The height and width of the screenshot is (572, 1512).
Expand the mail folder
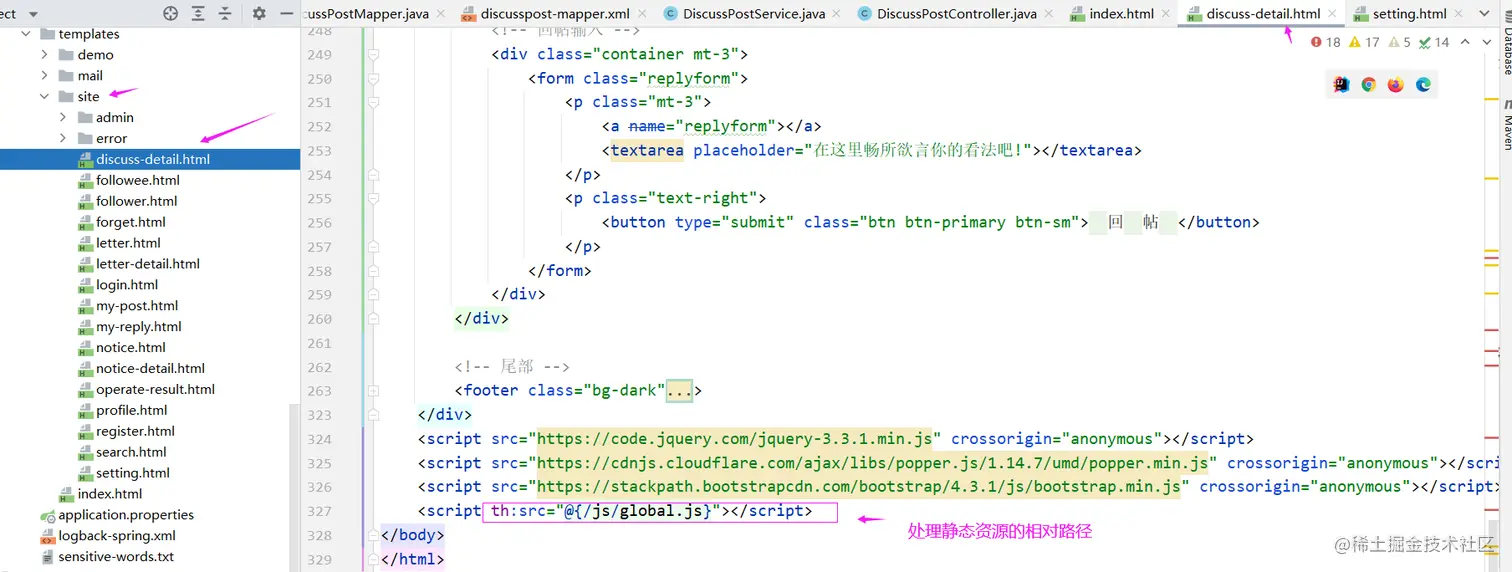click(44, 76)
